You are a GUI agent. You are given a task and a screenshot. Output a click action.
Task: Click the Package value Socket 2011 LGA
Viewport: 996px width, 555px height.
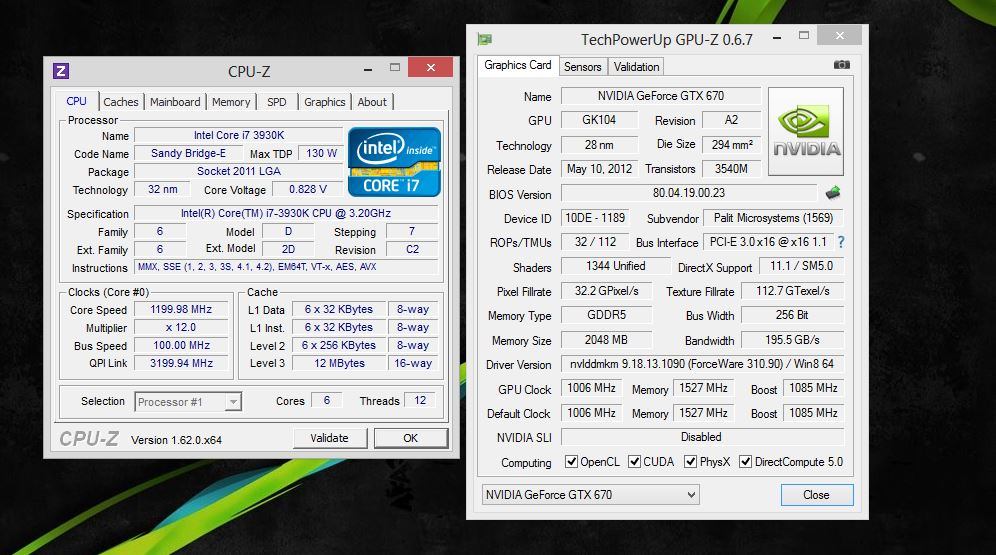tap(239, 171)
